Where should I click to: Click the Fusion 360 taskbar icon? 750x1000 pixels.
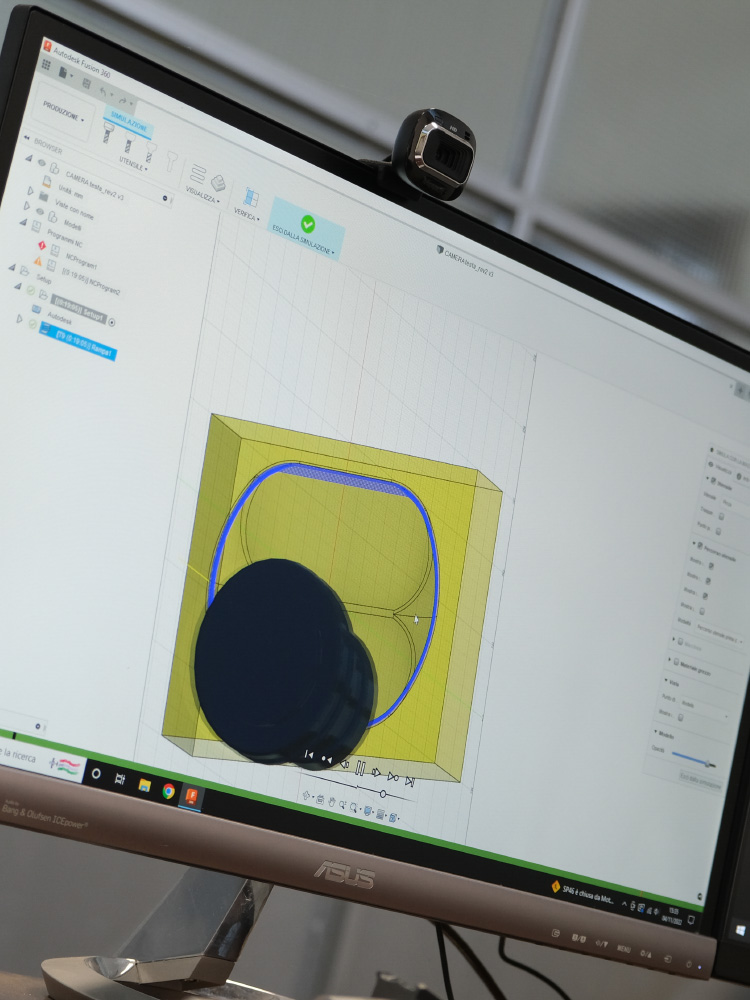[191, 797]
